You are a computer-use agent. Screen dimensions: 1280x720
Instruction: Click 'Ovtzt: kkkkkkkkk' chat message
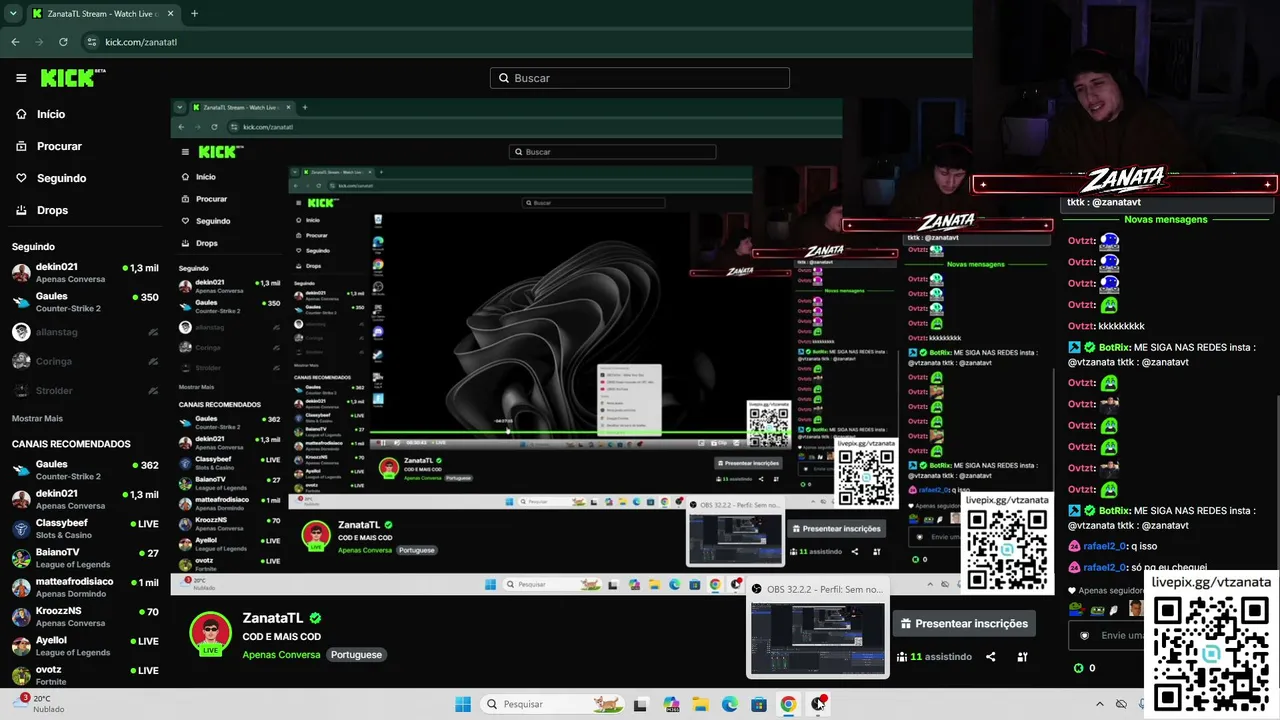(1106, 326)
